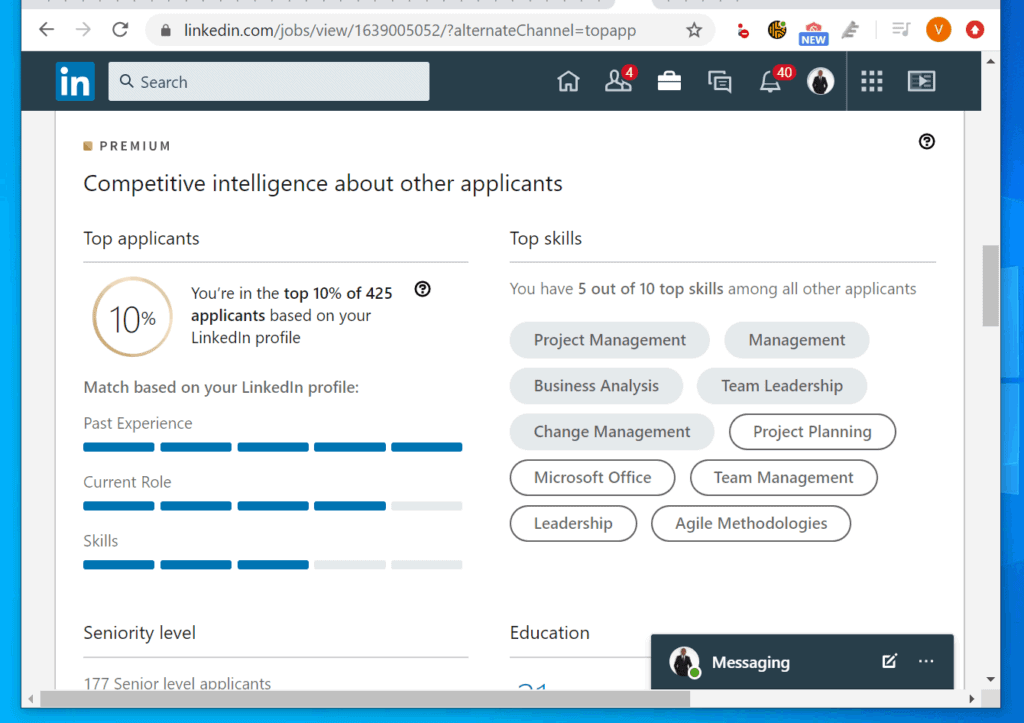Click the Past Experience match bar
1024x723 pixels.
[273, 447]
